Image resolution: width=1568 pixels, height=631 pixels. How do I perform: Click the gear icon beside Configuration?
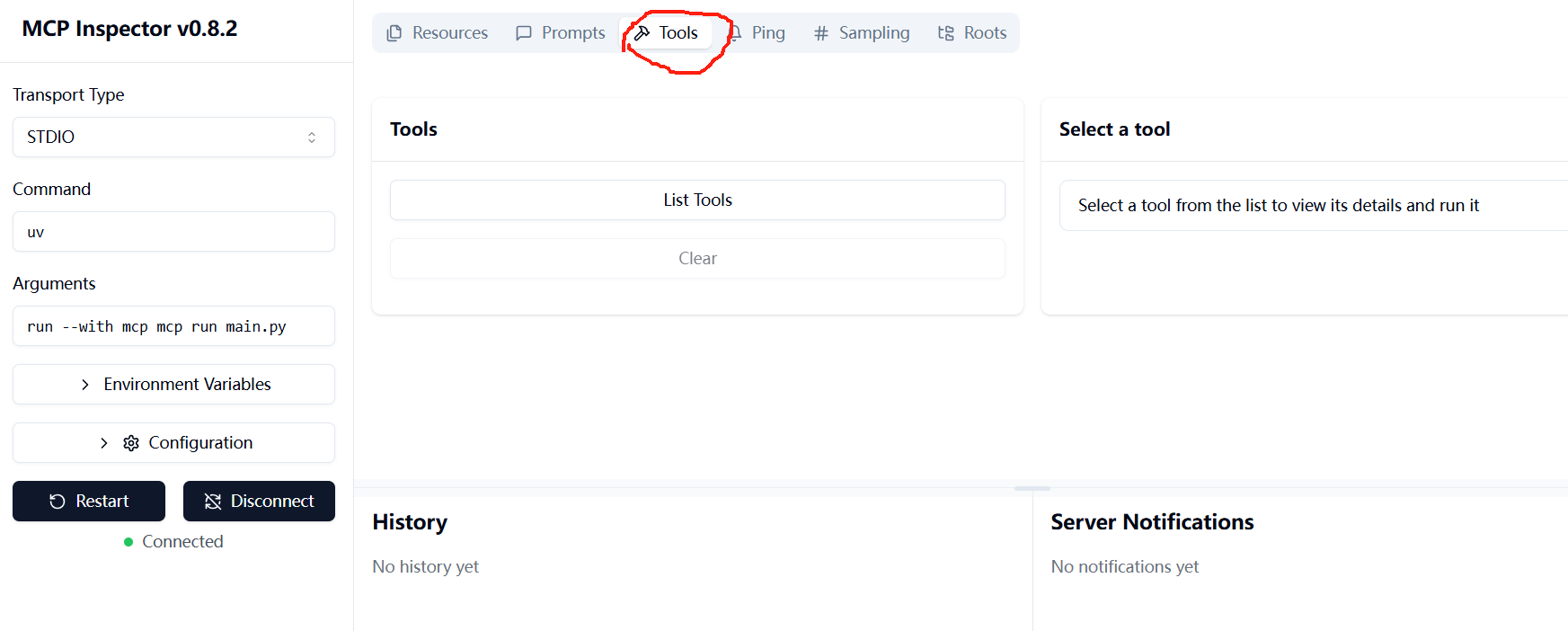coord(131,443)
